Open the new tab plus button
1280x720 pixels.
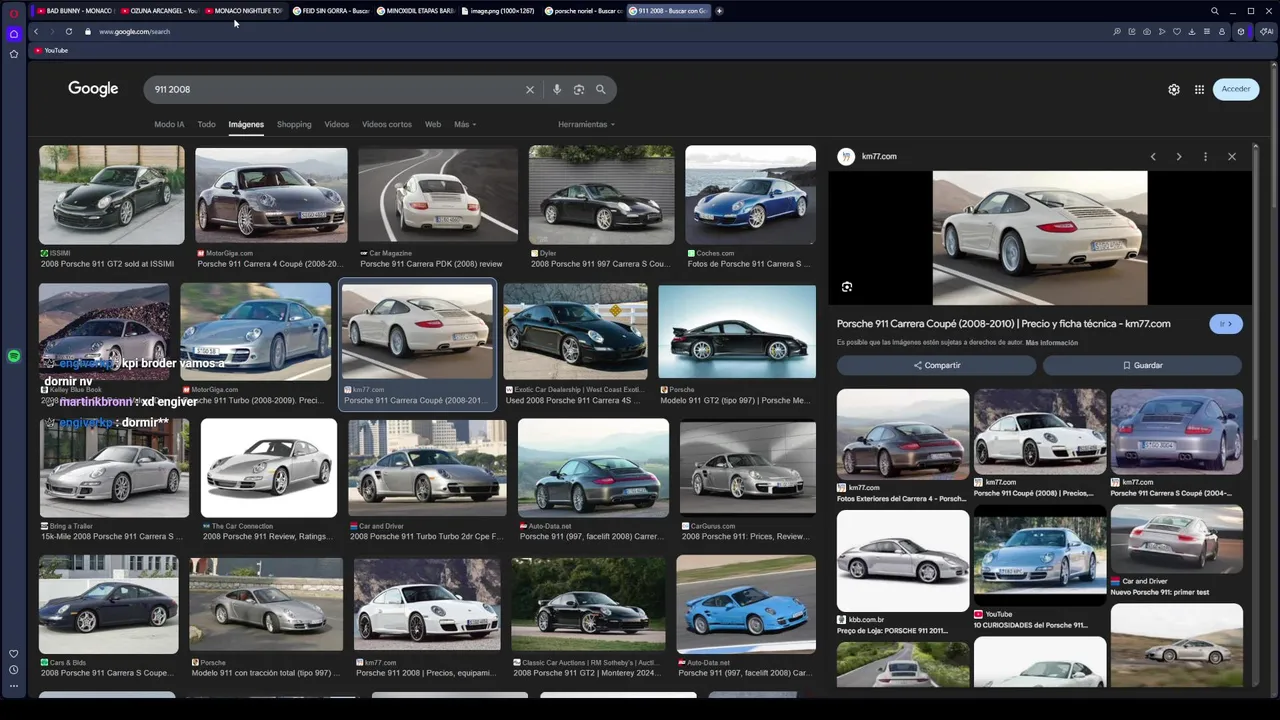click(719, 11)
